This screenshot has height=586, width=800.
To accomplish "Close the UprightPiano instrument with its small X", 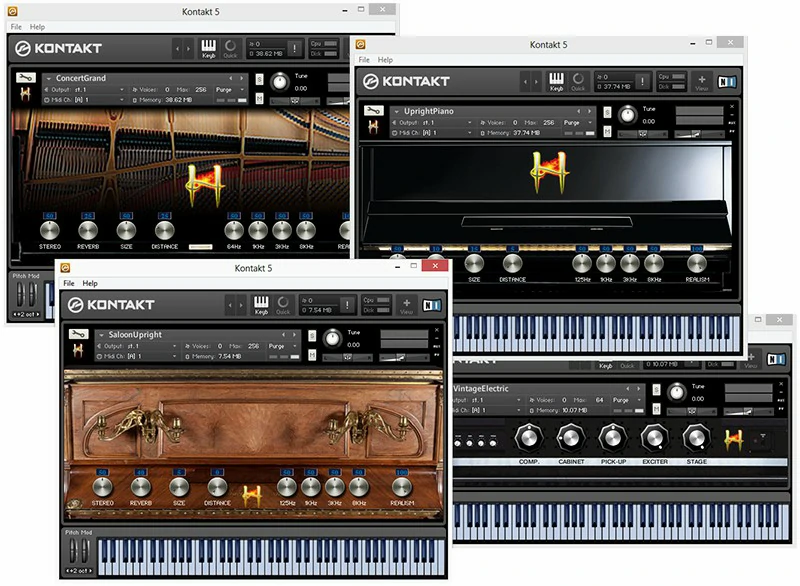I will pos(732,107).
